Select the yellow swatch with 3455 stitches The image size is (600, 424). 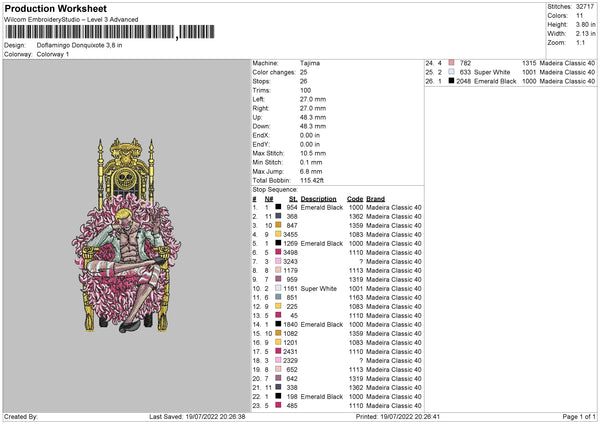tap(278, 234)
